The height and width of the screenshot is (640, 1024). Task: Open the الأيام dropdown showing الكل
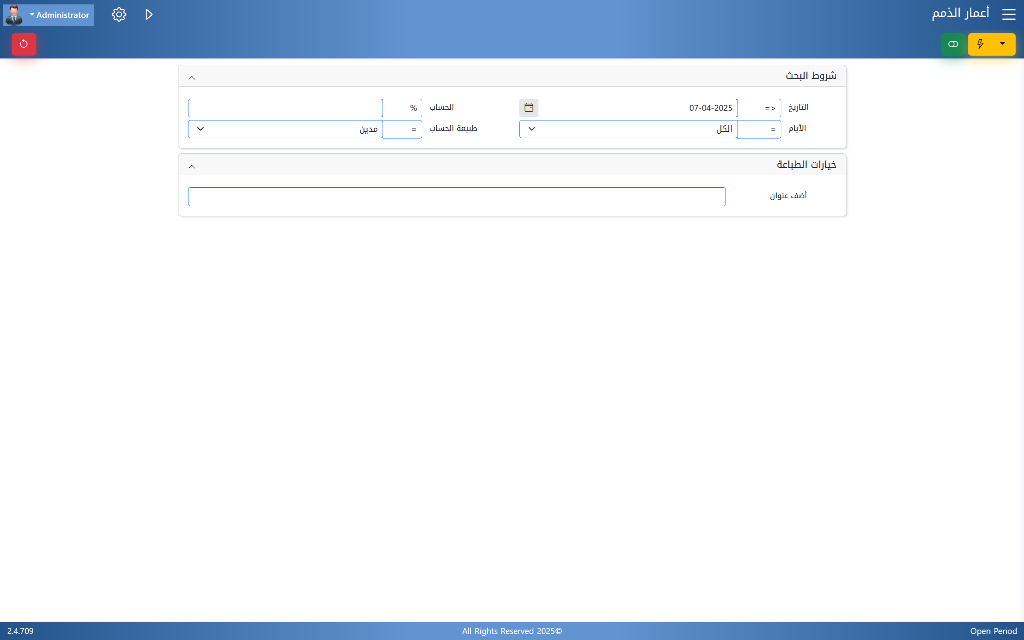point(627,129)
